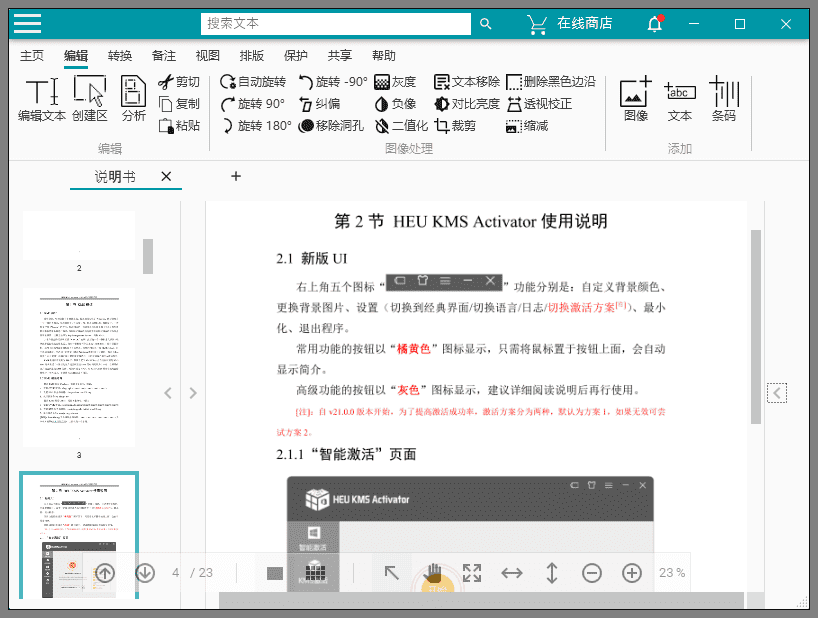Screen dimensions: 818x618
Task: Select the 裁剪 crop tool
Action: tap(454, 126)
